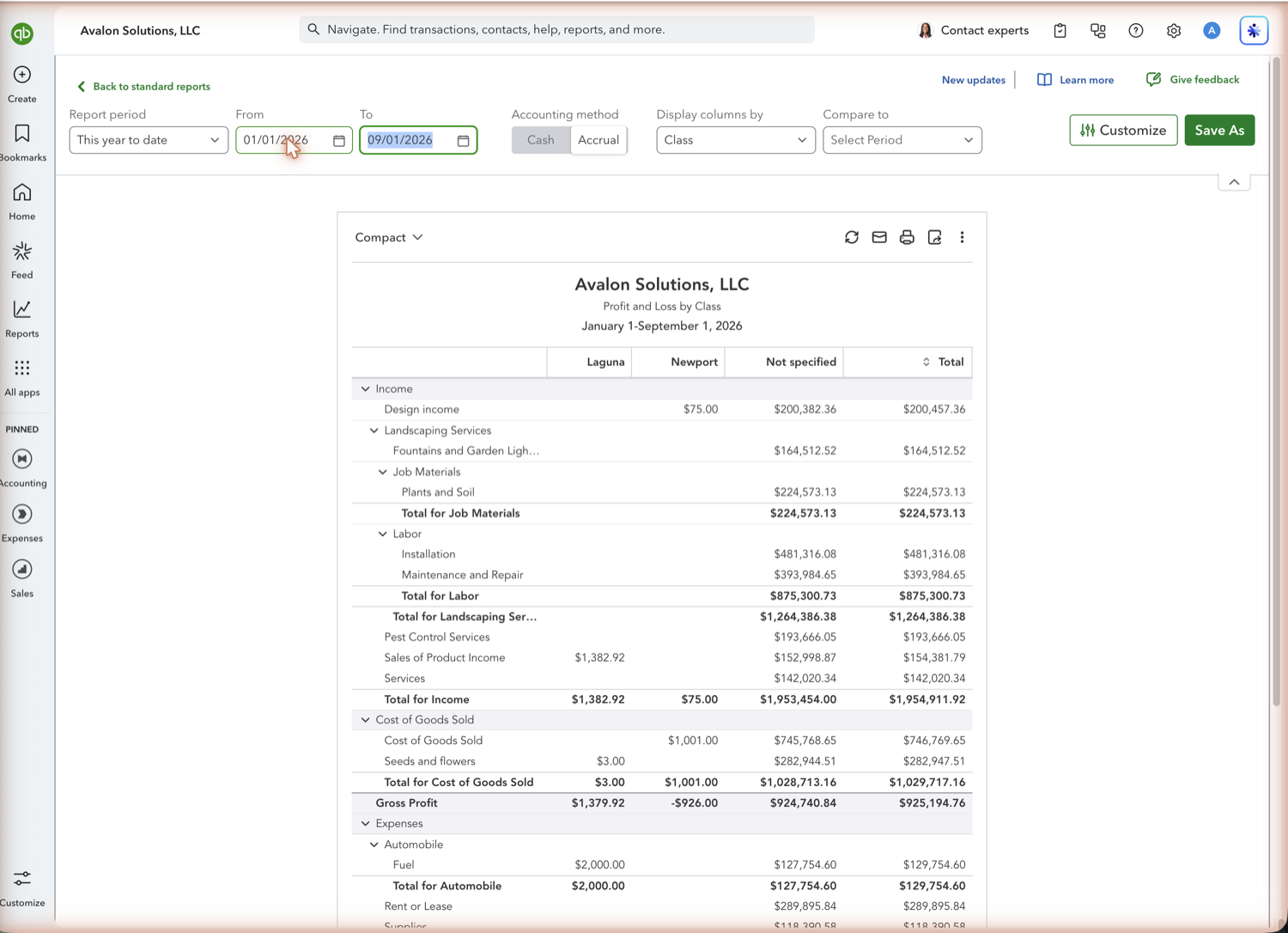The image size is (1288, 933).
Task: Open the Help question mark icon
Action: coord(1136,31)
